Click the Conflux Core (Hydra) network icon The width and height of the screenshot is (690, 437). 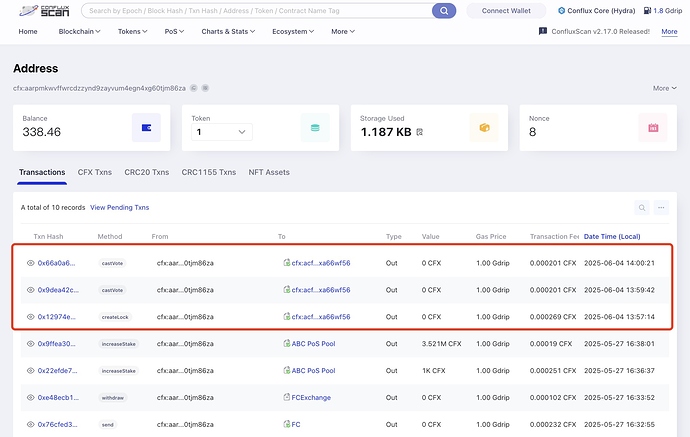click(x=561, y=11)
